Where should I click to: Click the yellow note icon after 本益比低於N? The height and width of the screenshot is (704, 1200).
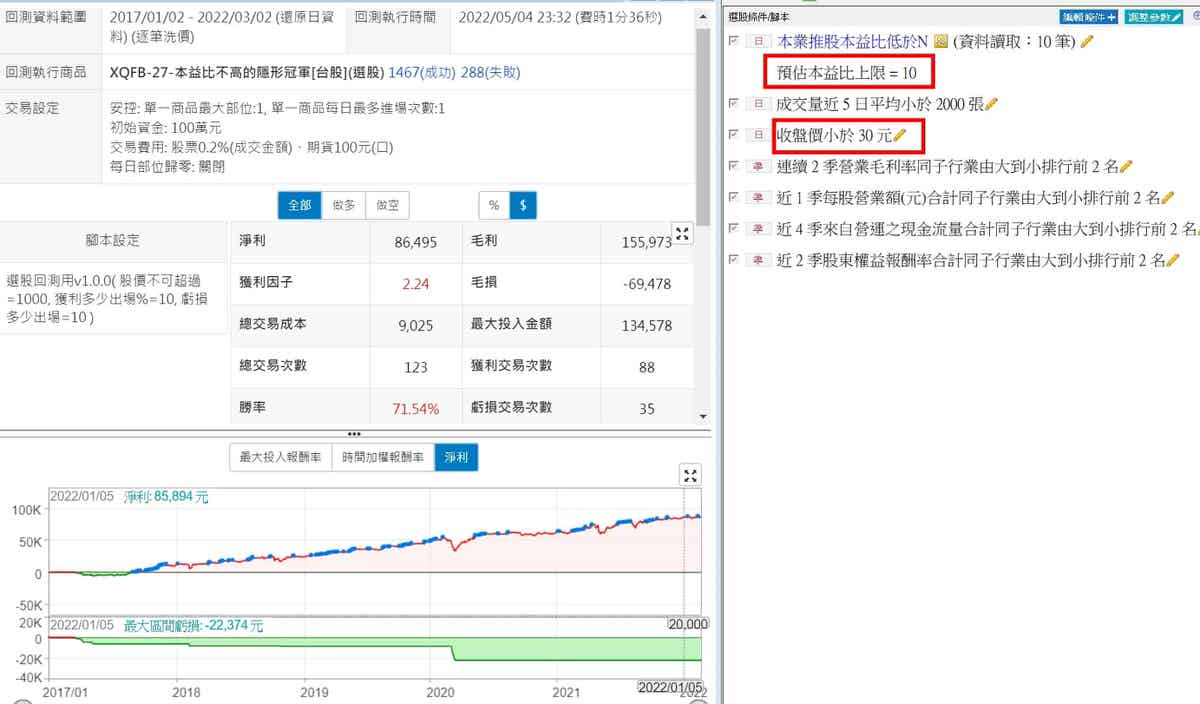[940, 41]
